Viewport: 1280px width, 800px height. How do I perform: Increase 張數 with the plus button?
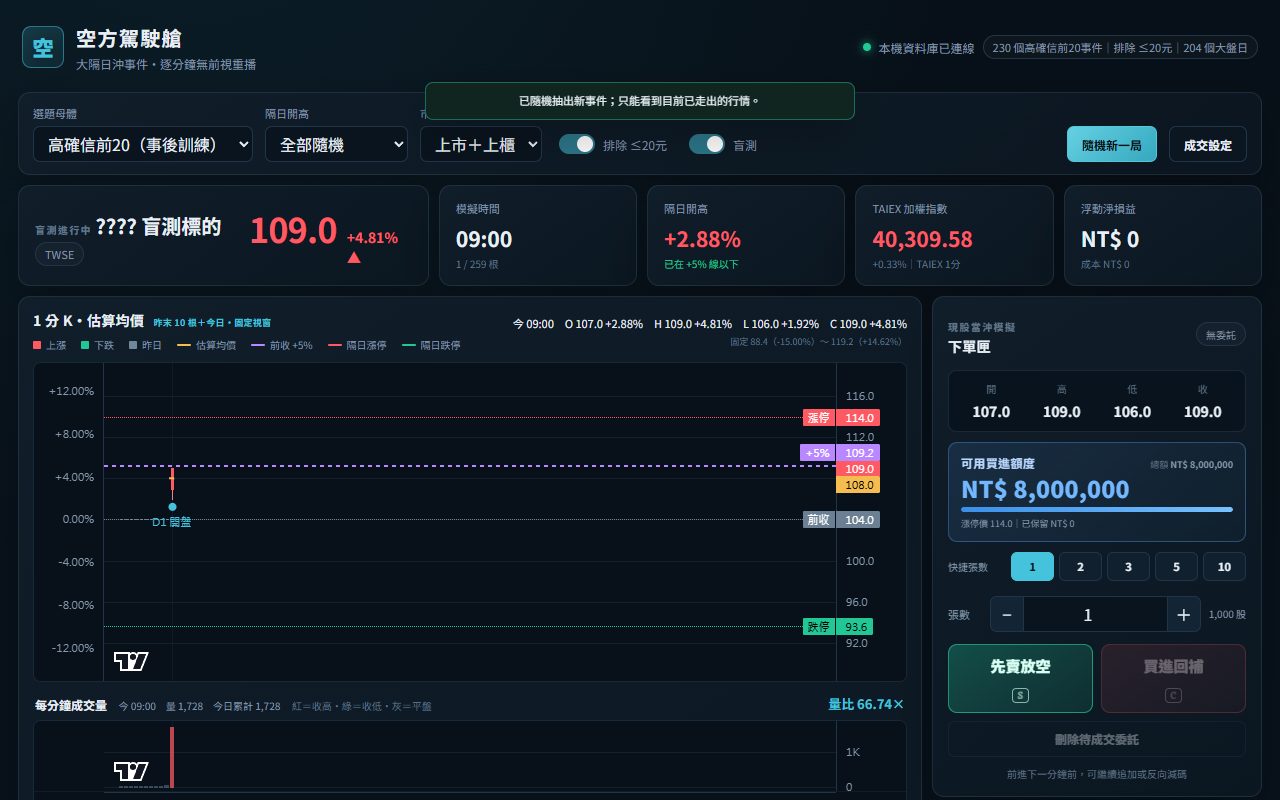[1183, 614]
